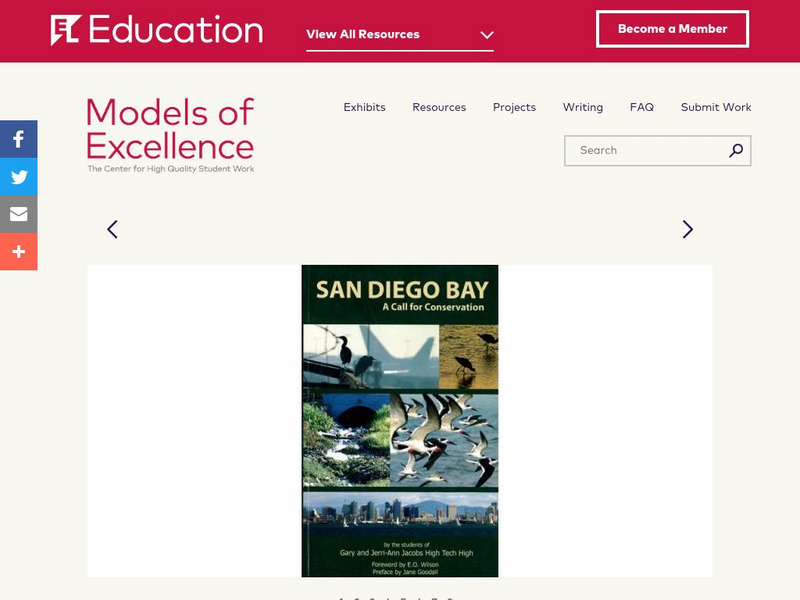Visit the FAQ page link

click(x=642, y=107)
